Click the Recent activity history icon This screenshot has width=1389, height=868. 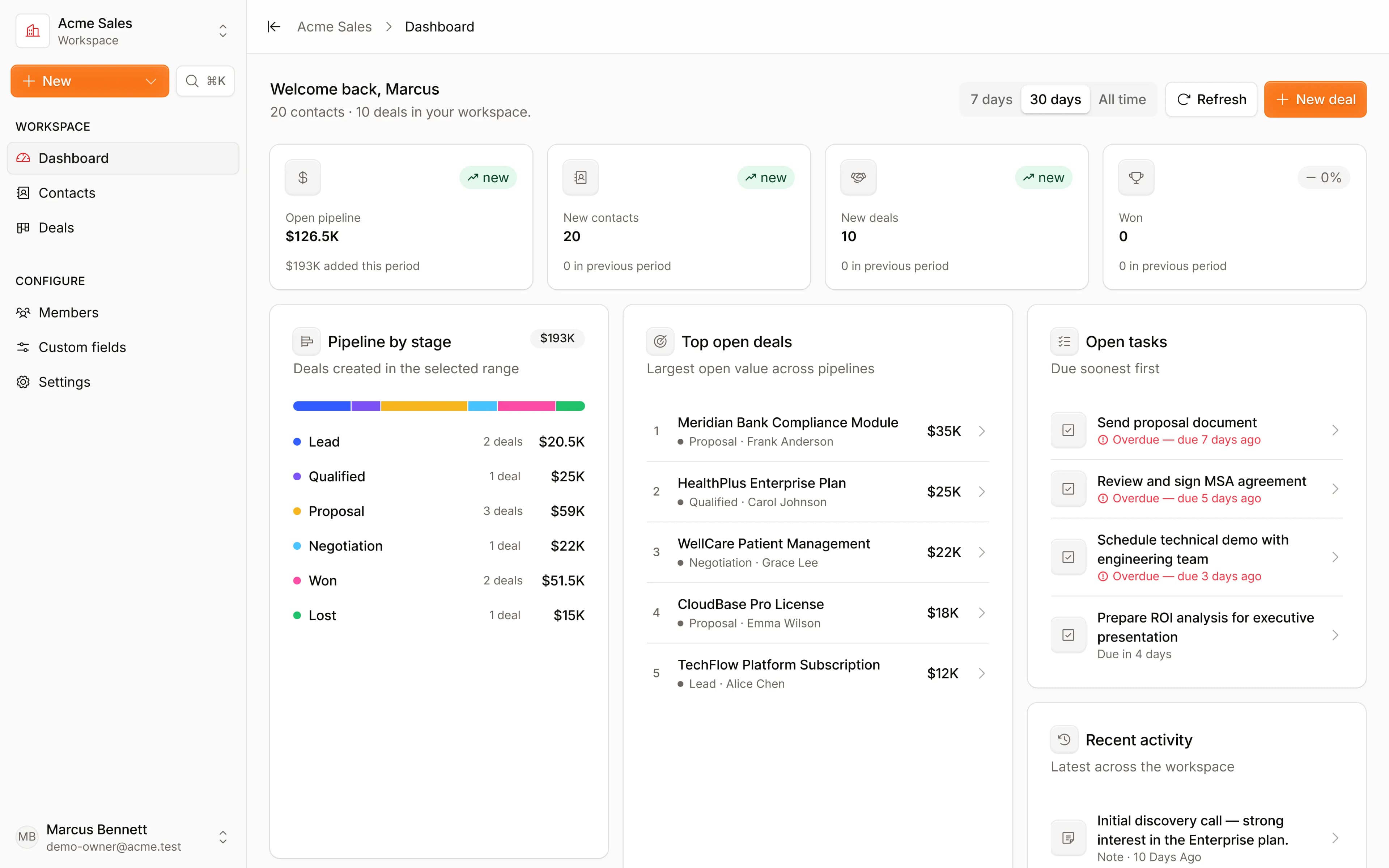click(x=1065, y=739)
